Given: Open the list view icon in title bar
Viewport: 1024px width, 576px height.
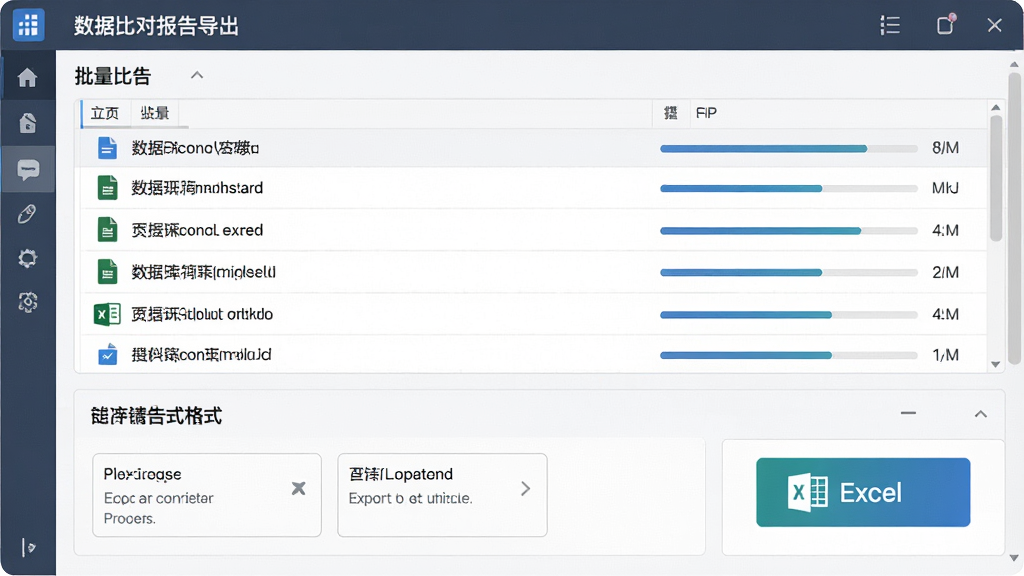Looking at the screenshot, I should 889,25.
